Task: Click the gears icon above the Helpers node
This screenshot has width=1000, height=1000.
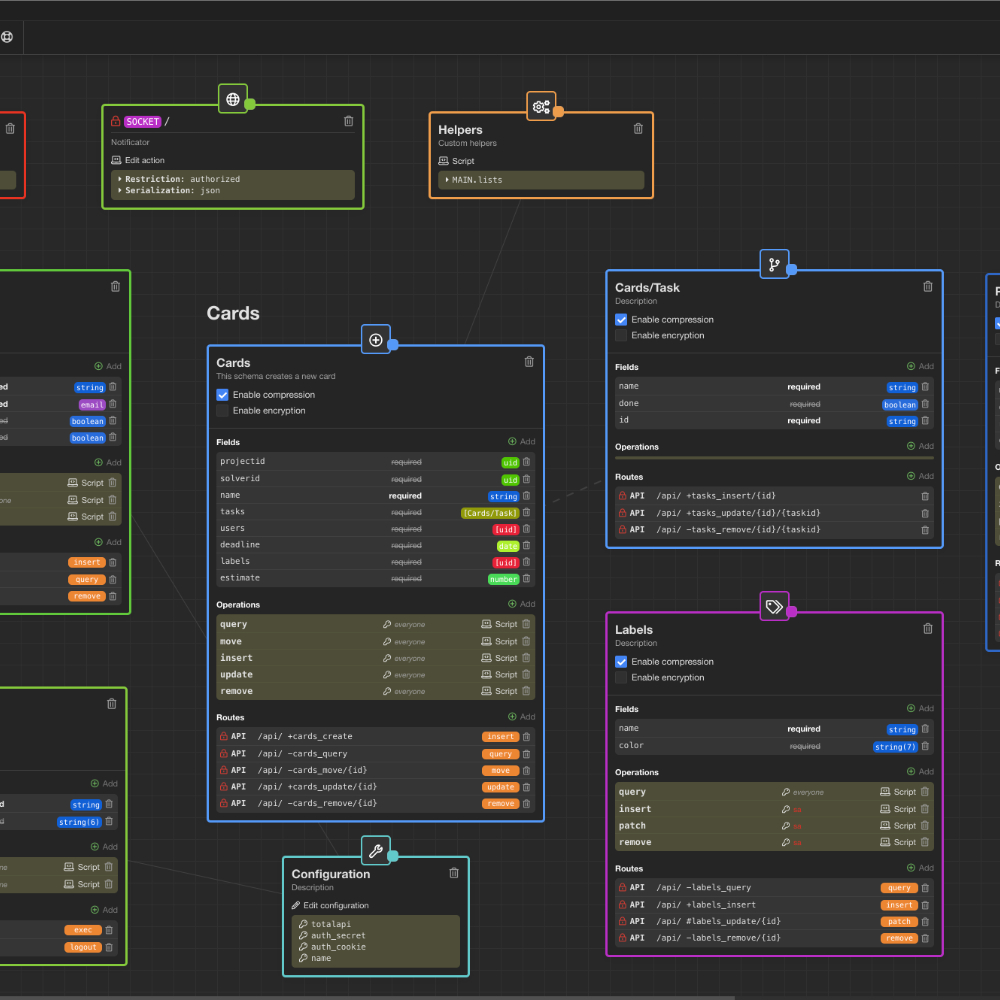Action: pos(541,106)
